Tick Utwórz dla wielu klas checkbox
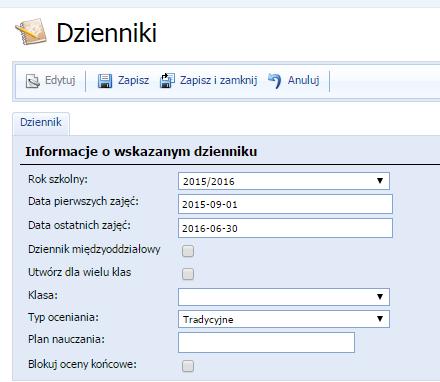Image resolution: width=440 pixels, height=382 pixels. pyautogui.click(x=188, y=274)
